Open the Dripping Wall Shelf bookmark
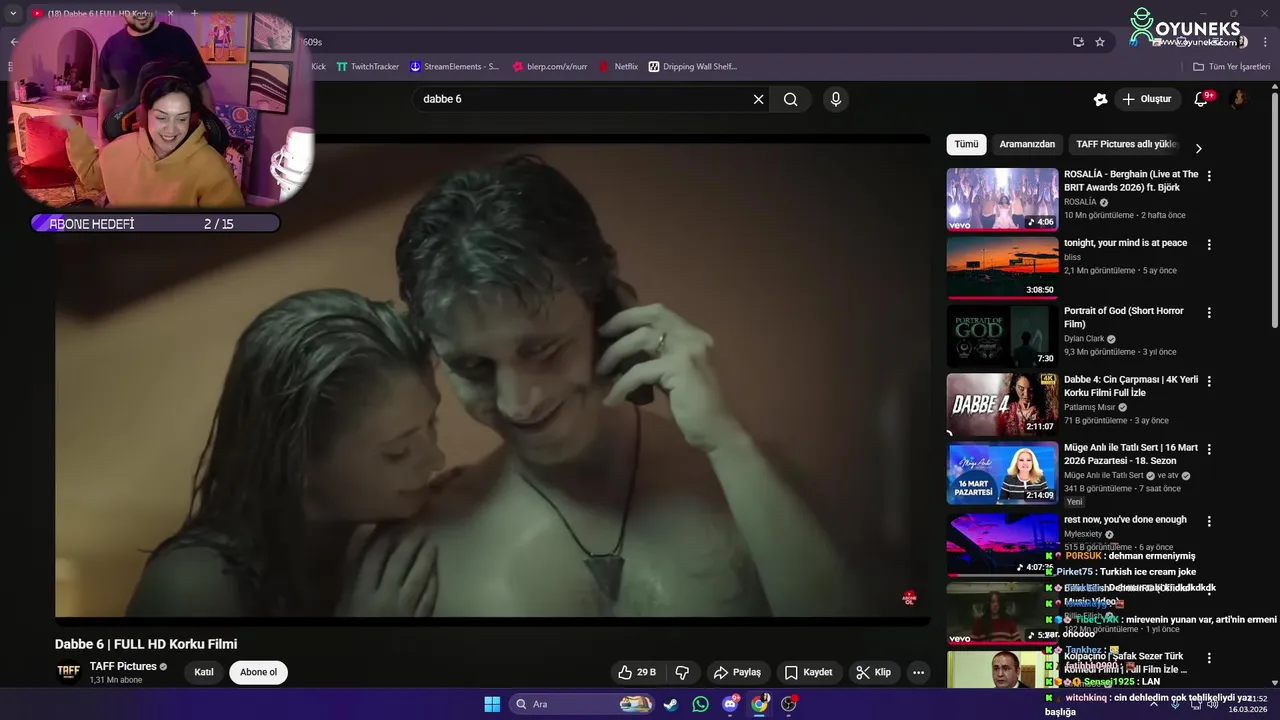1280x720 pixels. click(692, 67)
